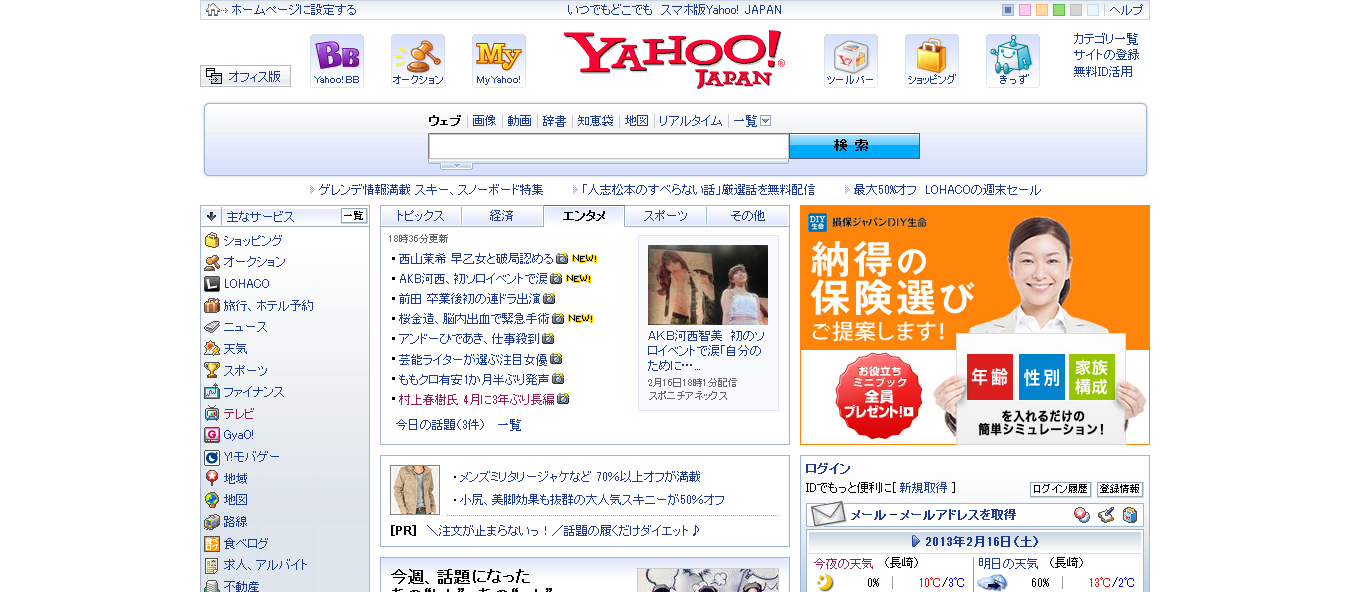The height and width of the screenshot is (592, 1349).
Task: Click the 検索 search button
Action: click(x=854, y=146)
